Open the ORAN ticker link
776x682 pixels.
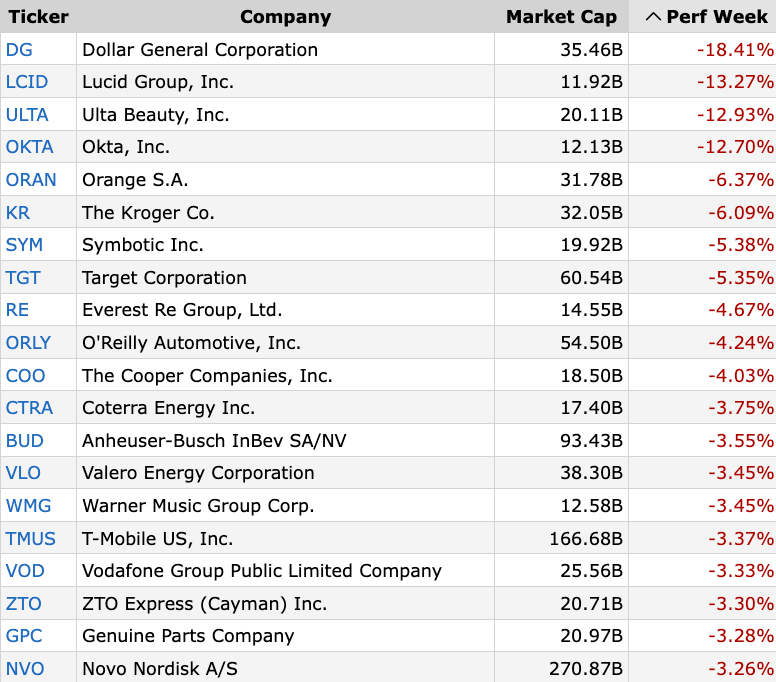click(x=31, y=180)
